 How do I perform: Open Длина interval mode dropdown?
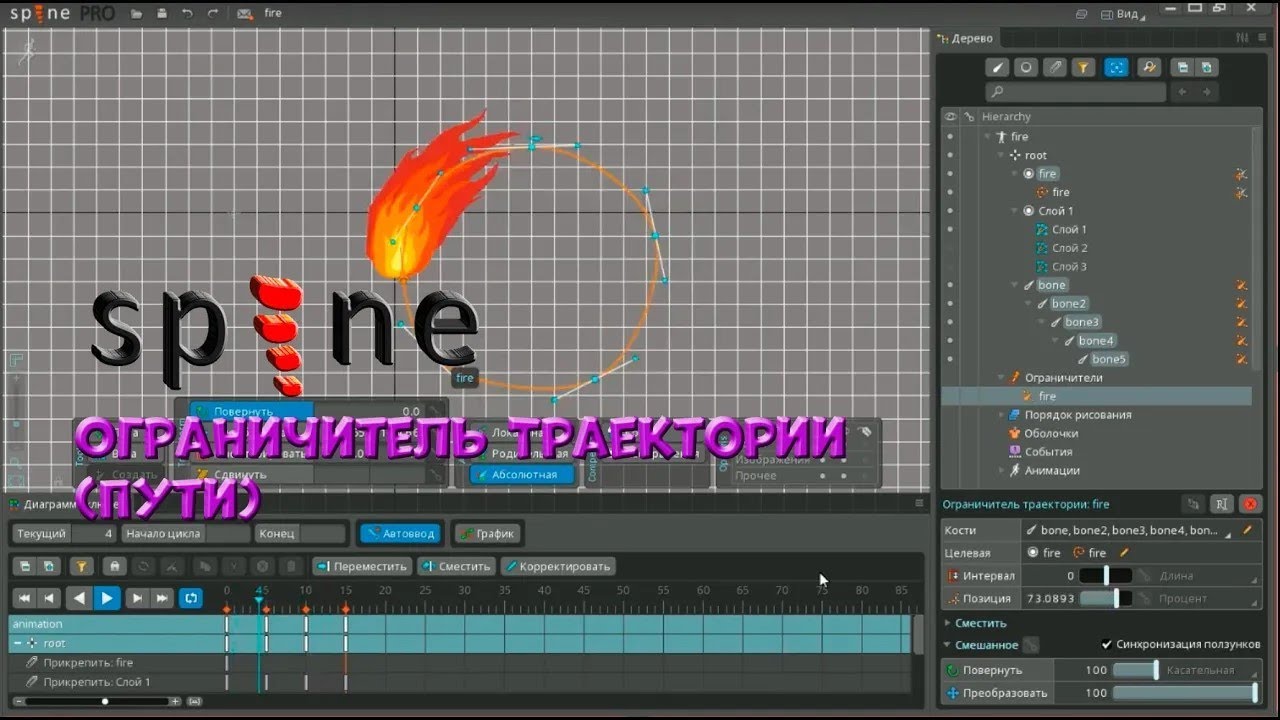(1208, 576)
